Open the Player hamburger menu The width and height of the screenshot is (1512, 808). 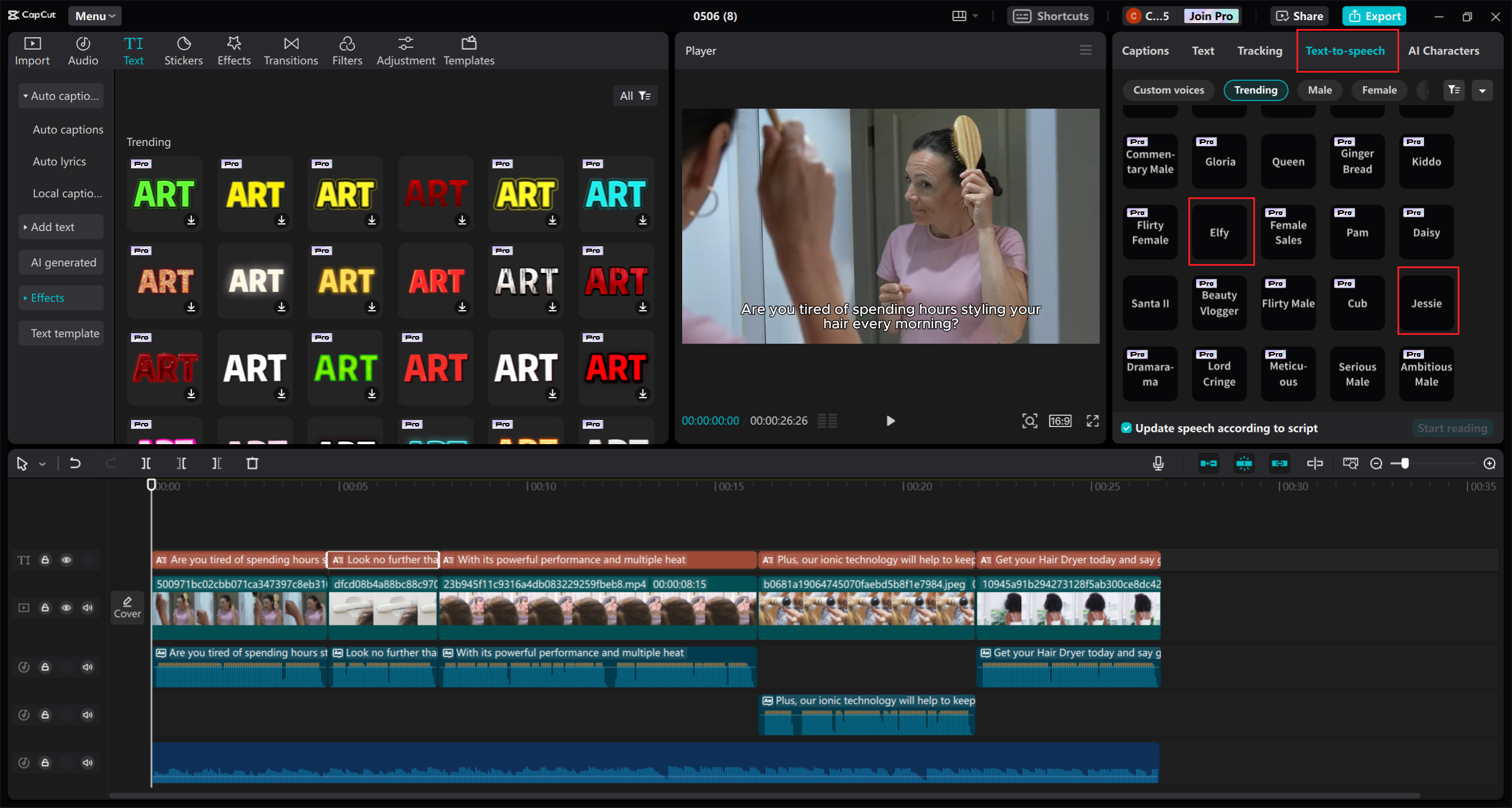(x=1086, y=50)
